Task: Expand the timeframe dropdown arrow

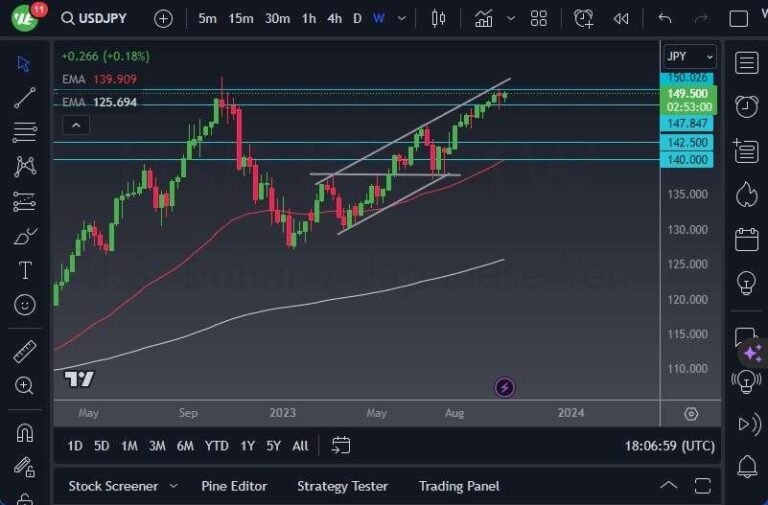Action: pos(402,19)
